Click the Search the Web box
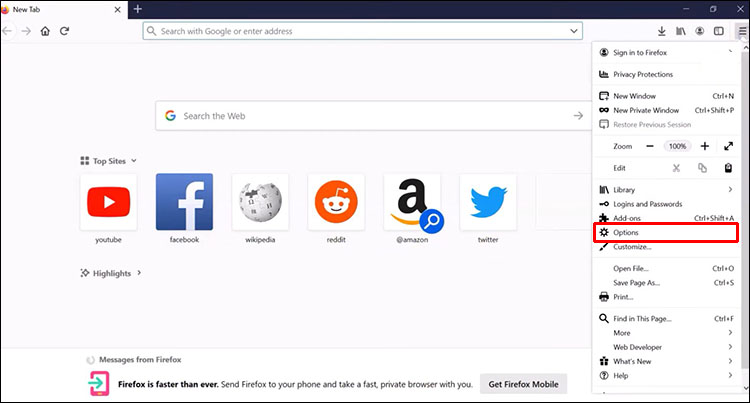This screenshot has width=750, height=403. tap(373, 116)
